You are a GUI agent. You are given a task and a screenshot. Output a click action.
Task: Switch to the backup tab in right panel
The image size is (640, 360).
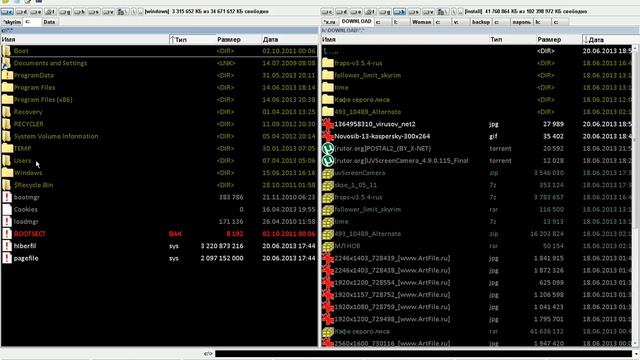click(x=481, y=22)
